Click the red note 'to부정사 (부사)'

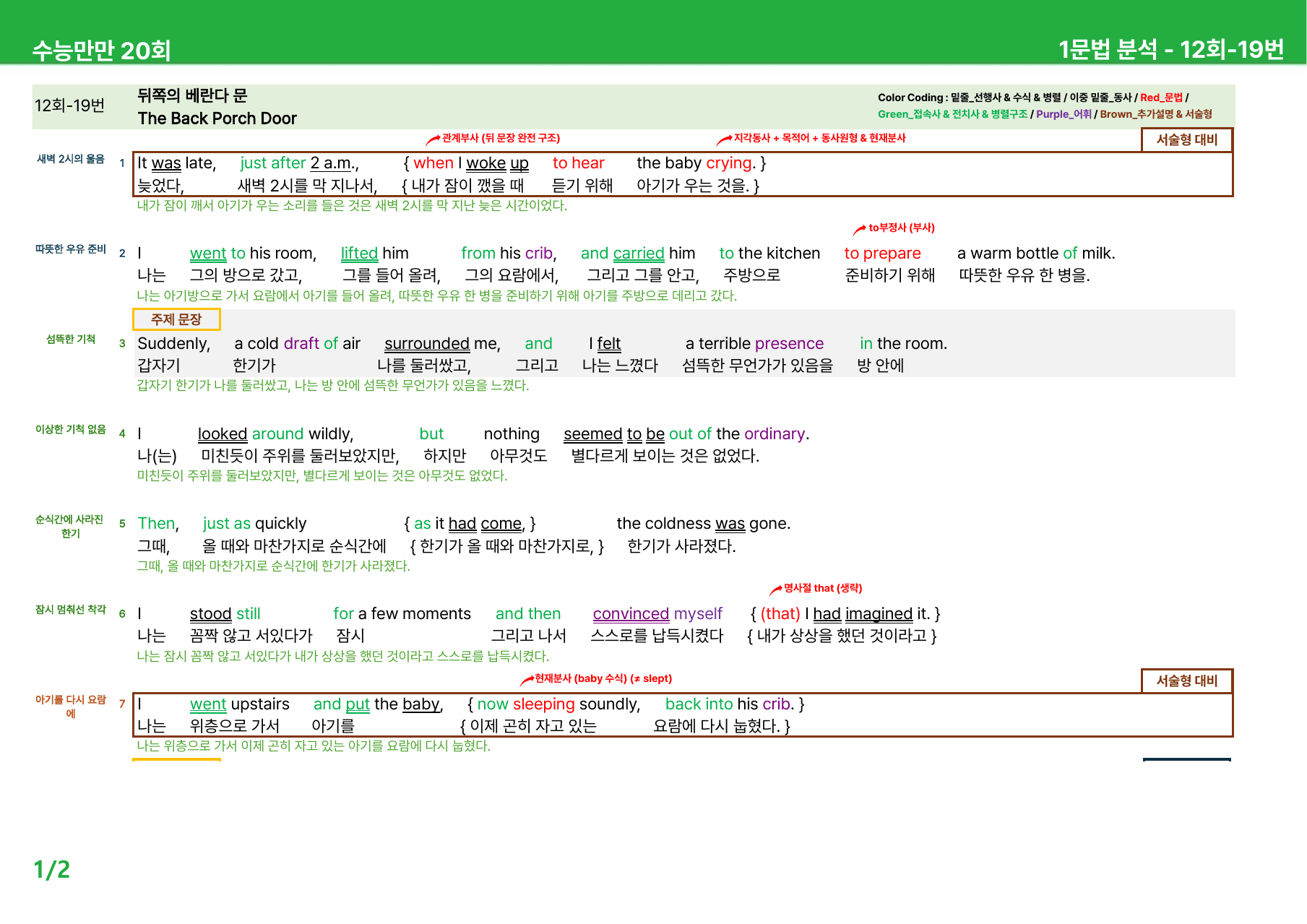(x=902, y=228)
